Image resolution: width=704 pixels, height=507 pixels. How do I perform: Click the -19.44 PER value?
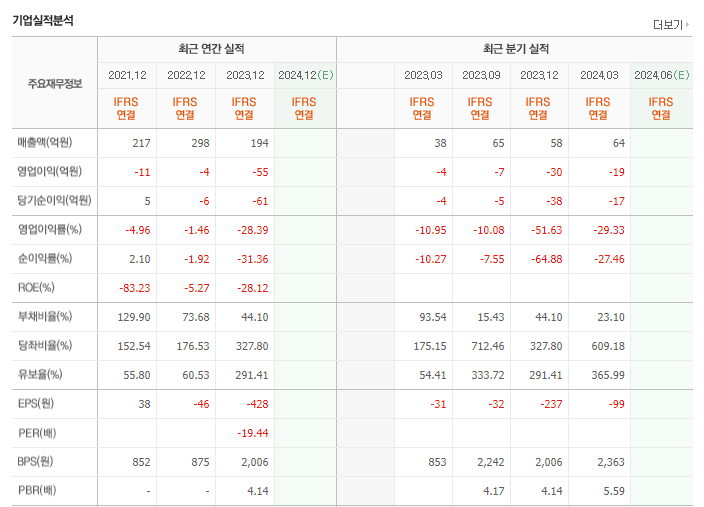pyautogui.click(x=253, y=433)
